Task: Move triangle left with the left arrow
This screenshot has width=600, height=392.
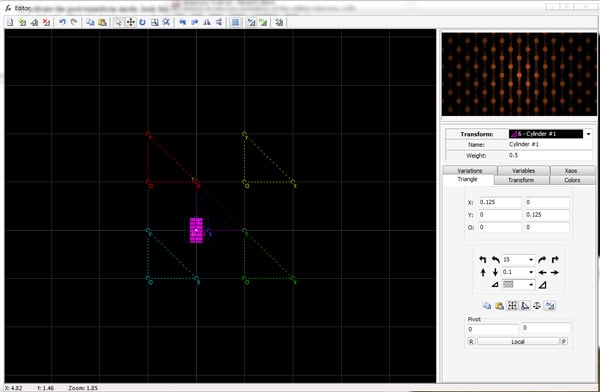Action: pos(542,272)
